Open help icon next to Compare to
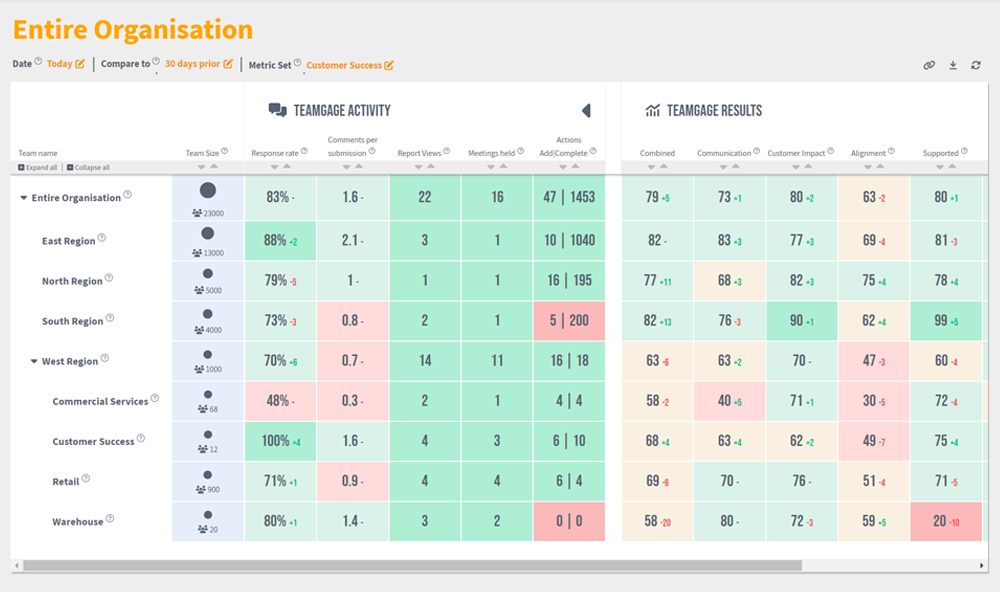The height and width of the screenshot is (592, 1000). [156, 61]
